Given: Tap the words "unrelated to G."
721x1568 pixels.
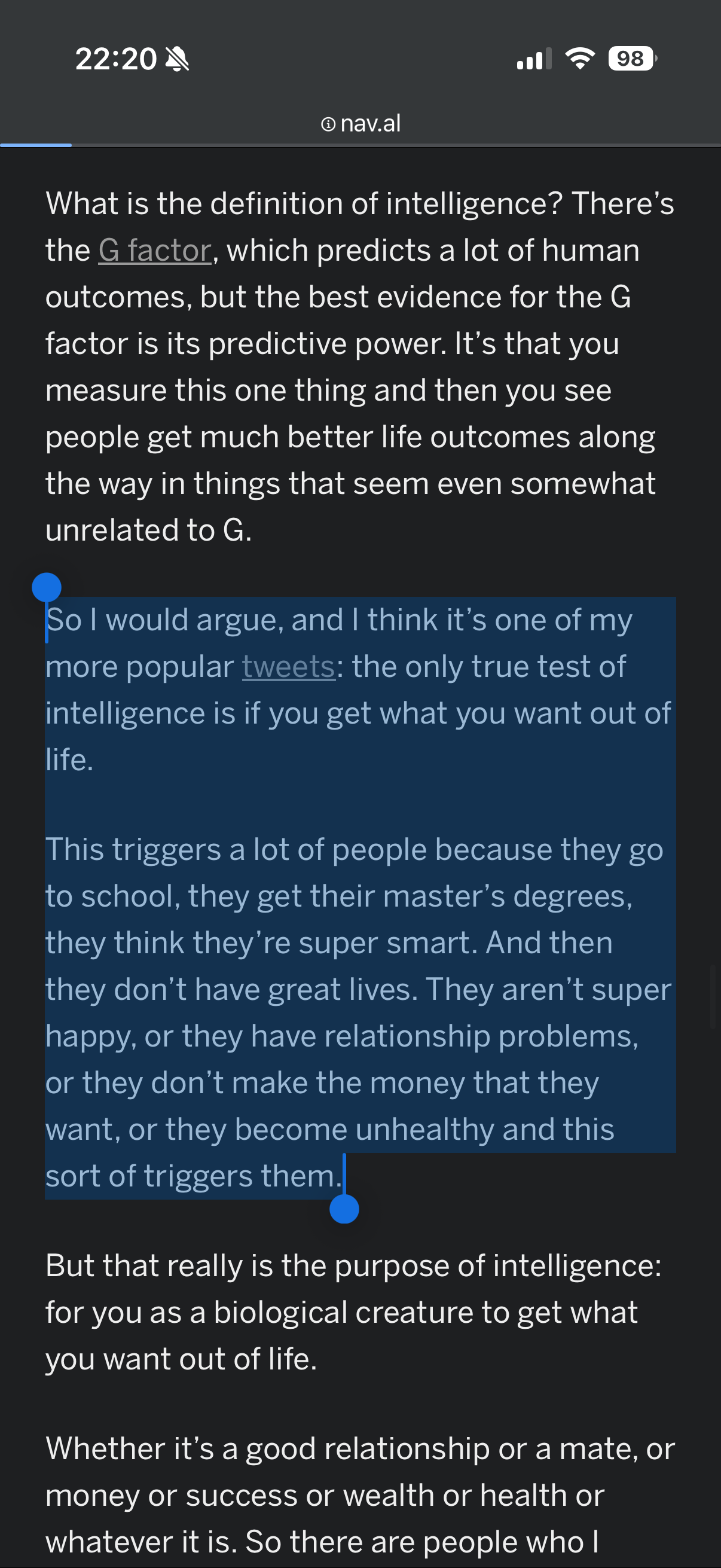Looking at the screenshot, I should pyautogui.click(x=148, y=530).
